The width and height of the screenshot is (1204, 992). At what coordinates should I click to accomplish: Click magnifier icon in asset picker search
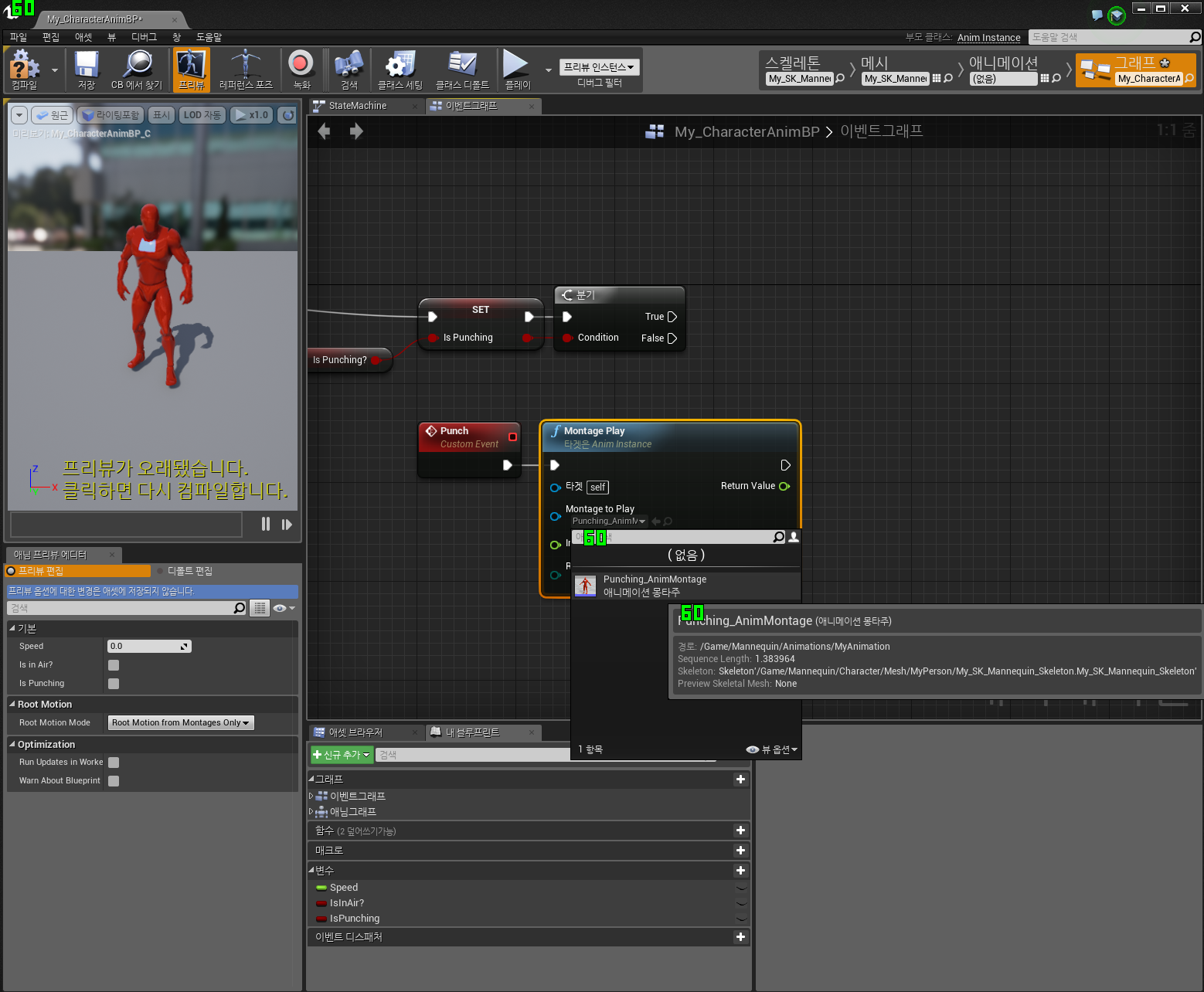pos(779,537)
